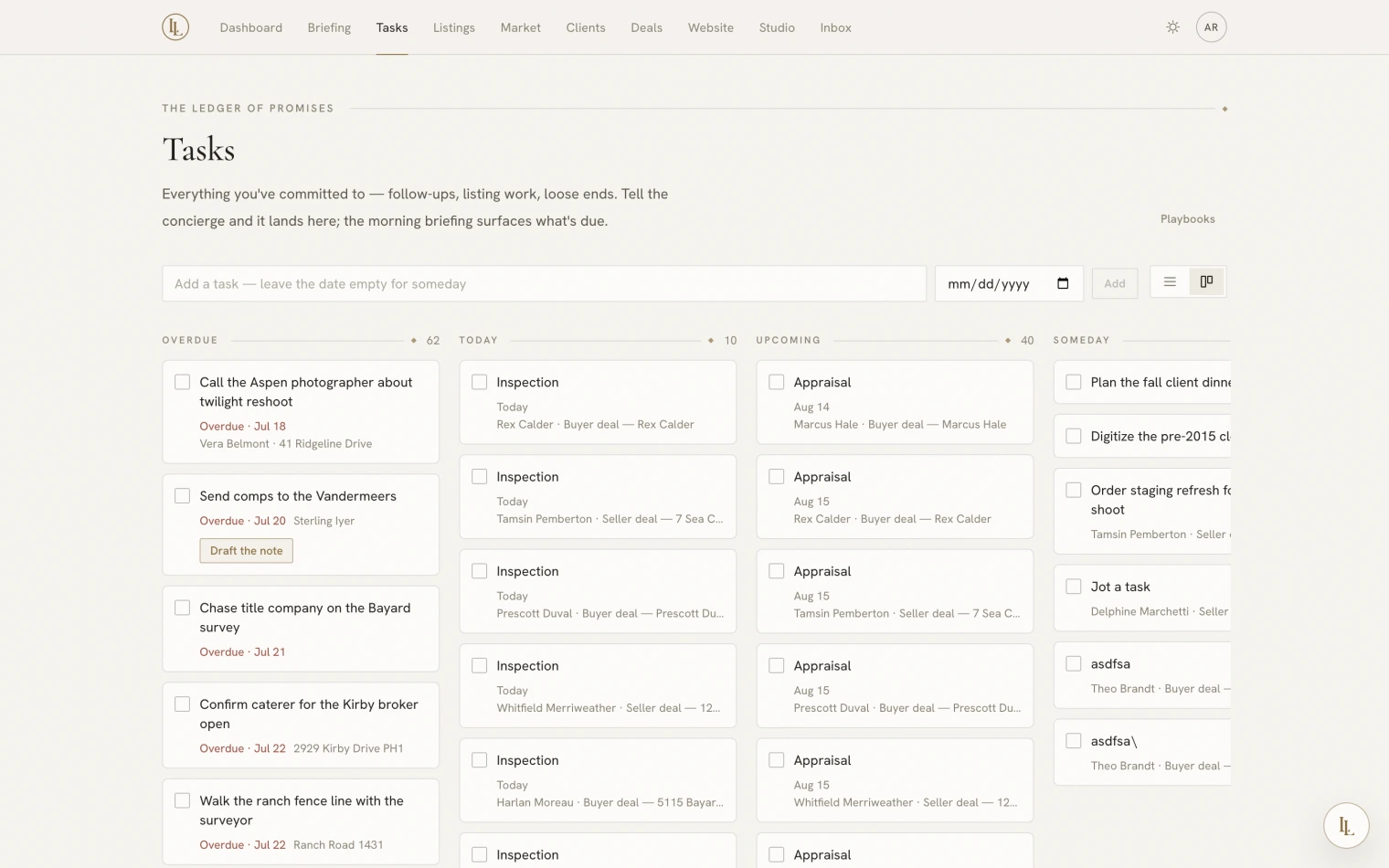
Task: Open the logo home icon in navbar
Action: 175,27
